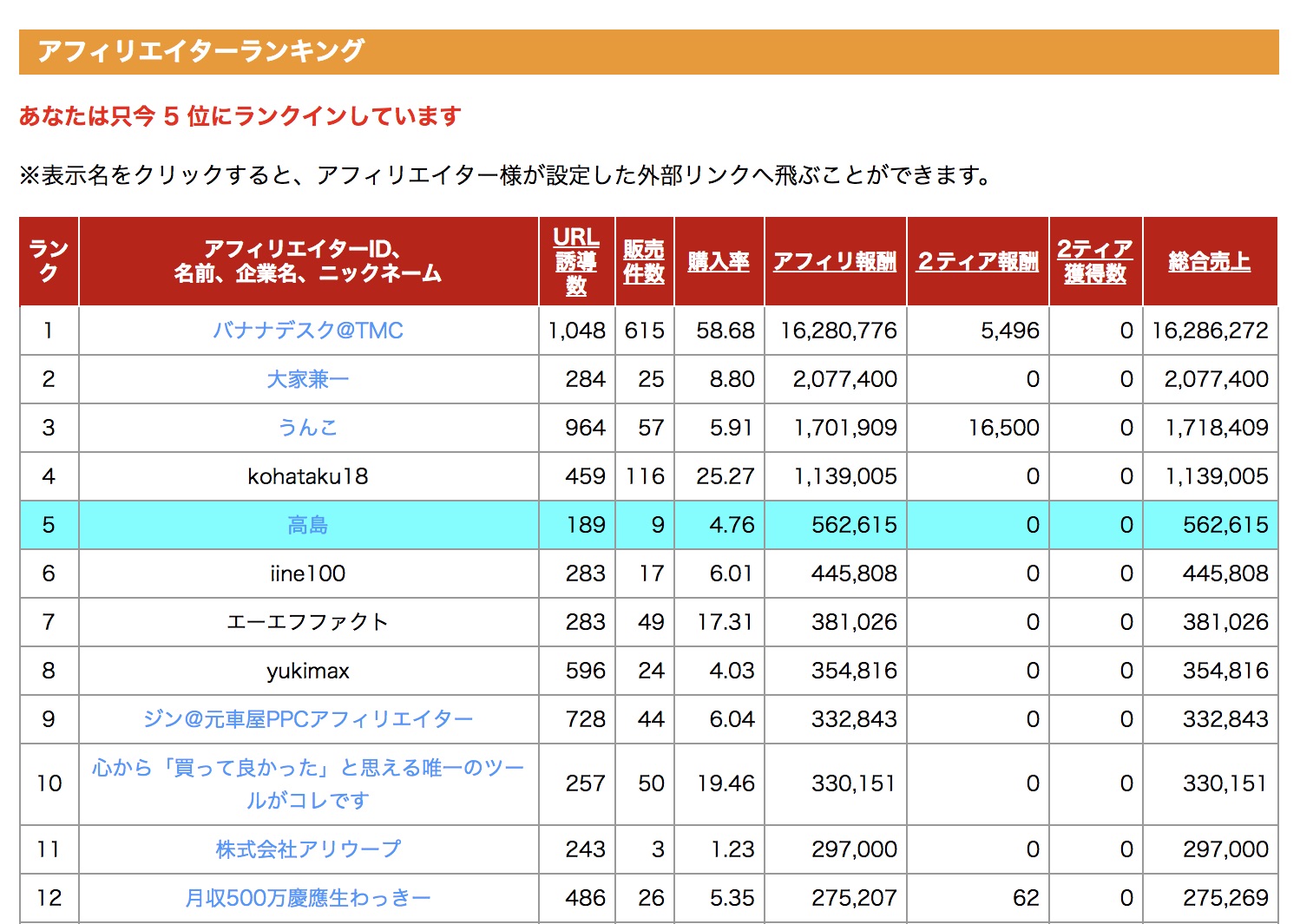Screen dimensions: 1300x924
Task: Click the ランク column header
Action: (49, 261)
